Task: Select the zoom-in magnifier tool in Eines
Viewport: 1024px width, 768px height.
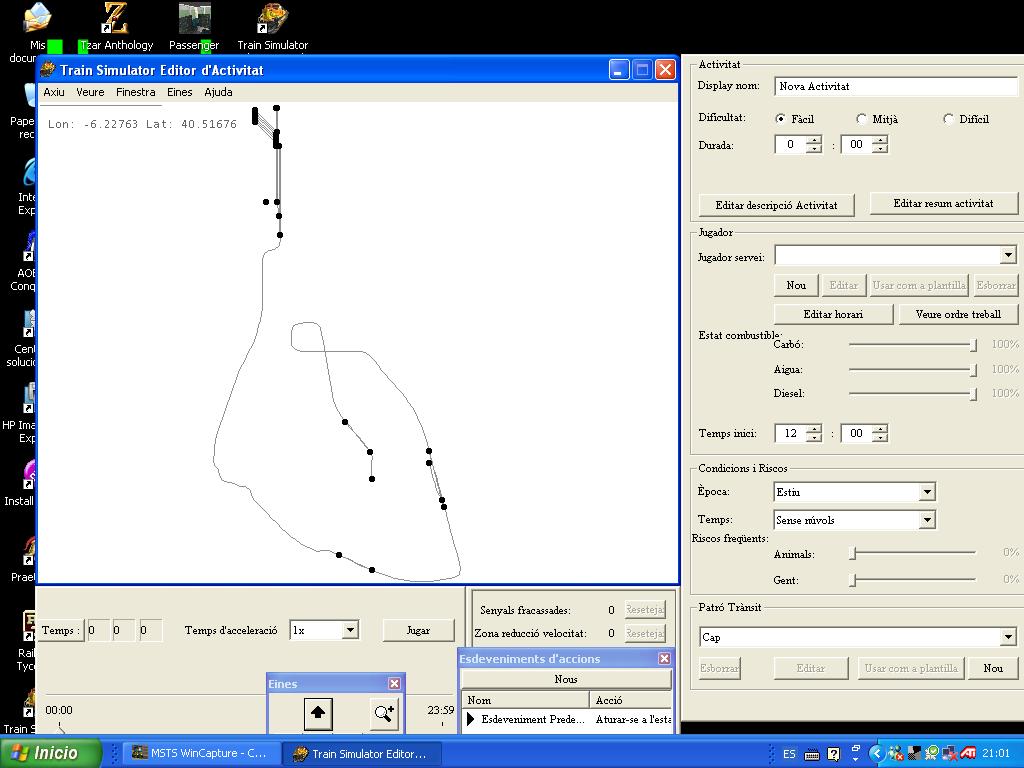Action: (x=384, y=713)
